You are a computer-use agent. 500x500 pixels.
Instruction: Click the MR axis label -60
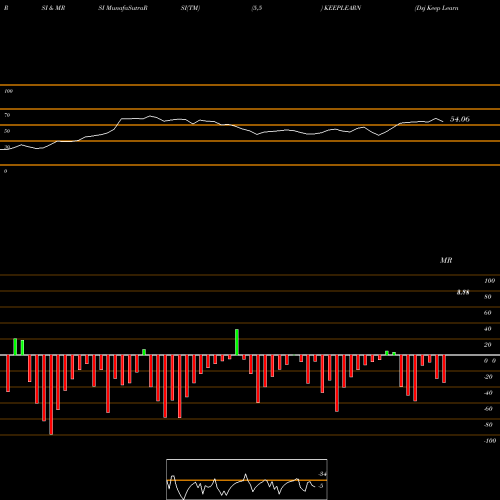(488, 409)
